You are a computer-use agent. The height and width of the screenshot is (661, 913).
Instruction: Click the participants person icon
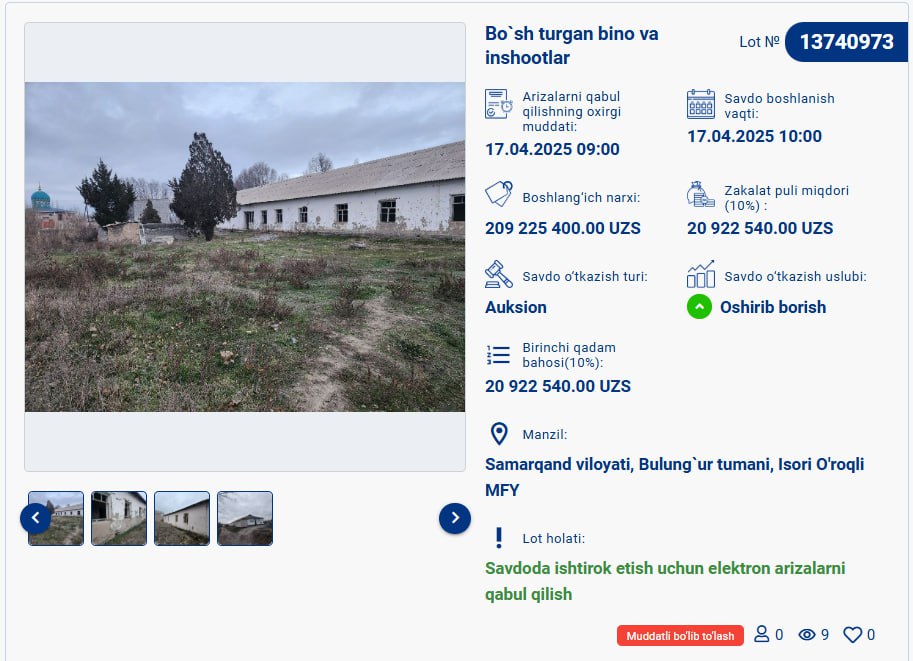pyautogui.click(x=761, y=634)
